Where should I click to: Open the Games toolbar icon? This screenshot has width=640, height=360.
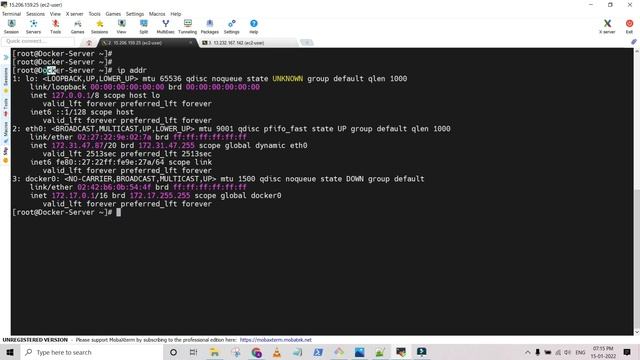(x=78, y=27)
